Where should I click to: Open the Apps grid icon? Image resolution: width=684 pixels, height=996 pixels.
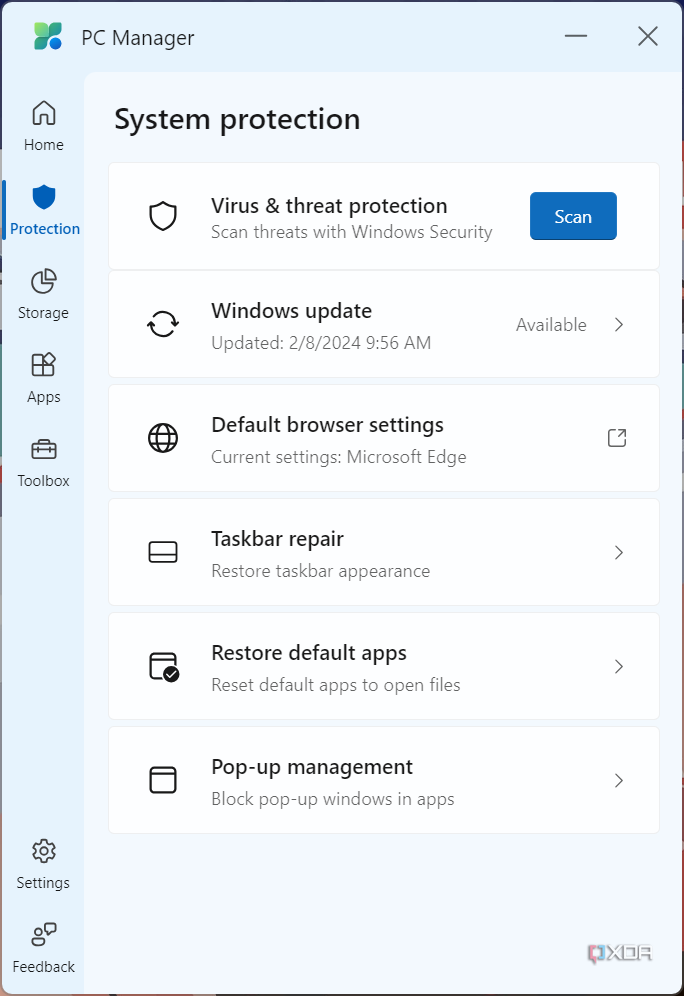coord(44,365)
